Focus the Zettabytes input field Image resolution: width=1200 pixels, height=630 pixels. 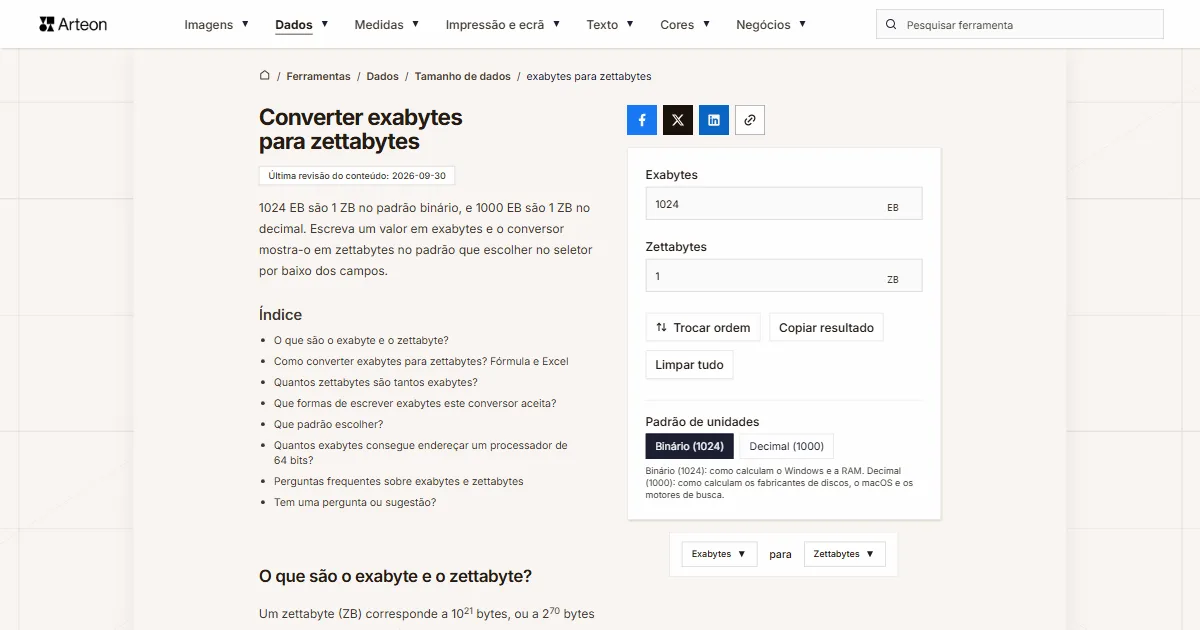pyautogui.click(x=784, y=276)
